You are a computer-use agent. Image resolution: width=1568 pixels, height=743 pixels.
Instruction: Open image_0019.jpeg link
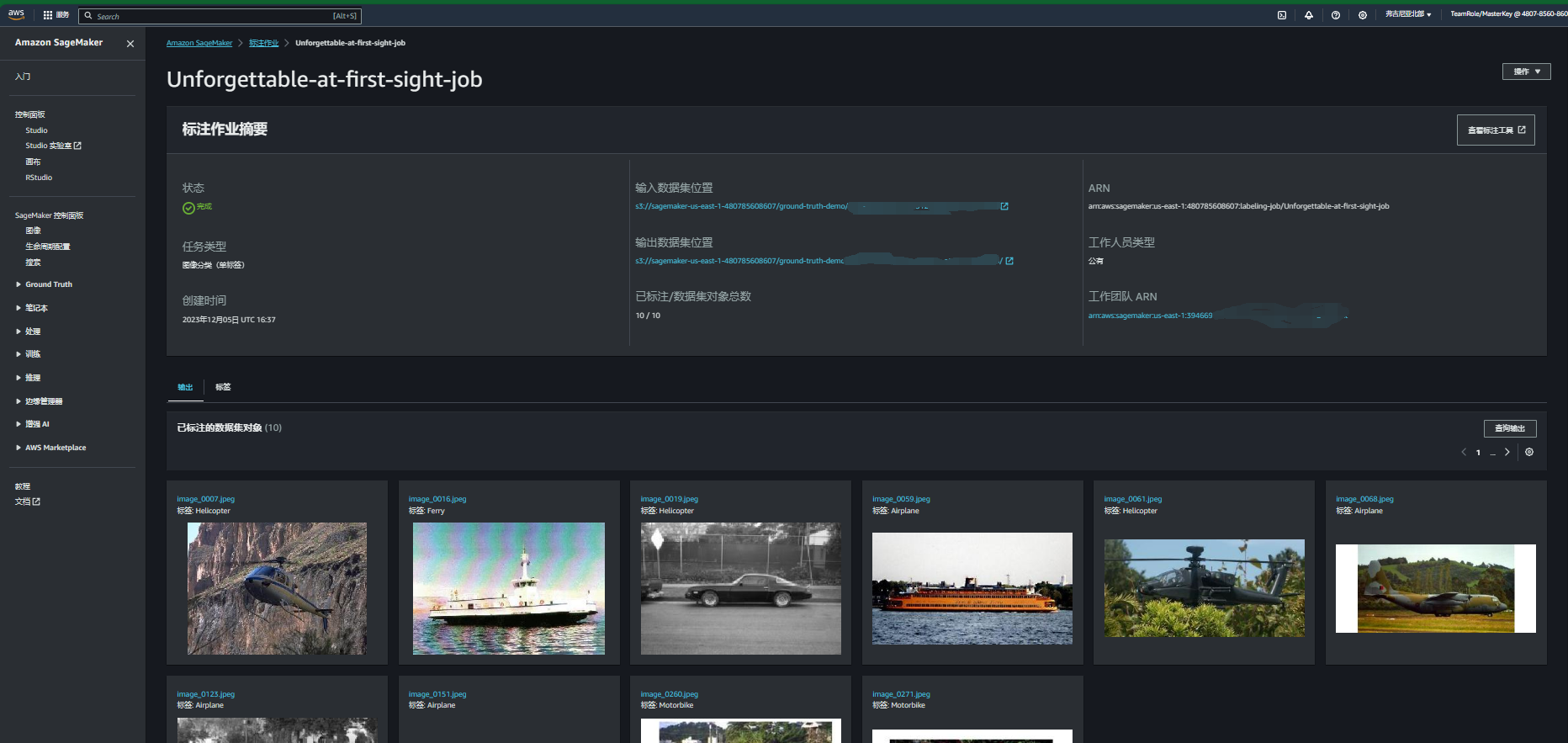pyautogui.click(x=670, y=499)
